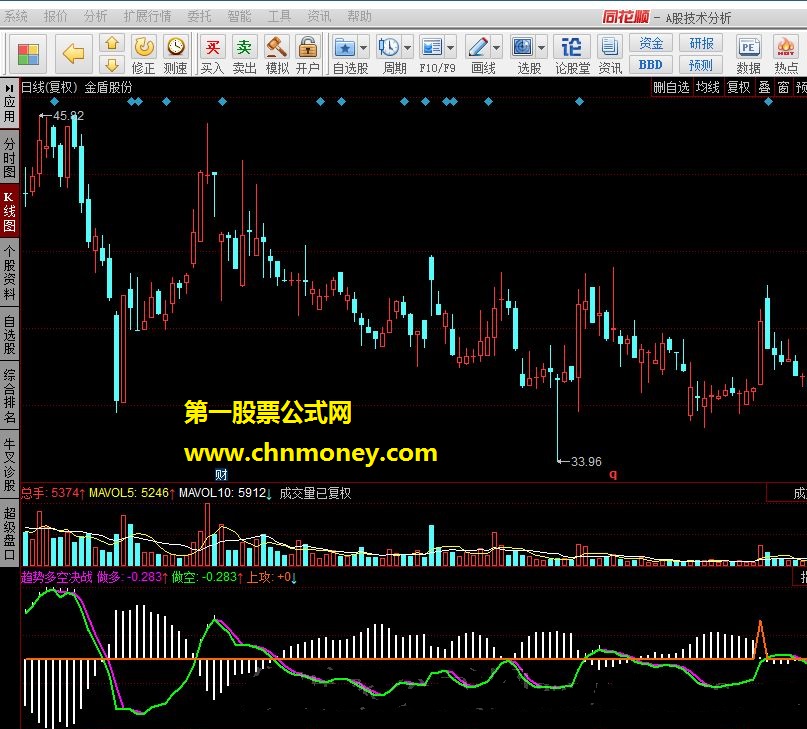The height and width of the screenshot is (729, 807).
Task: Click the 33.96 low price label
Action: 586,461
